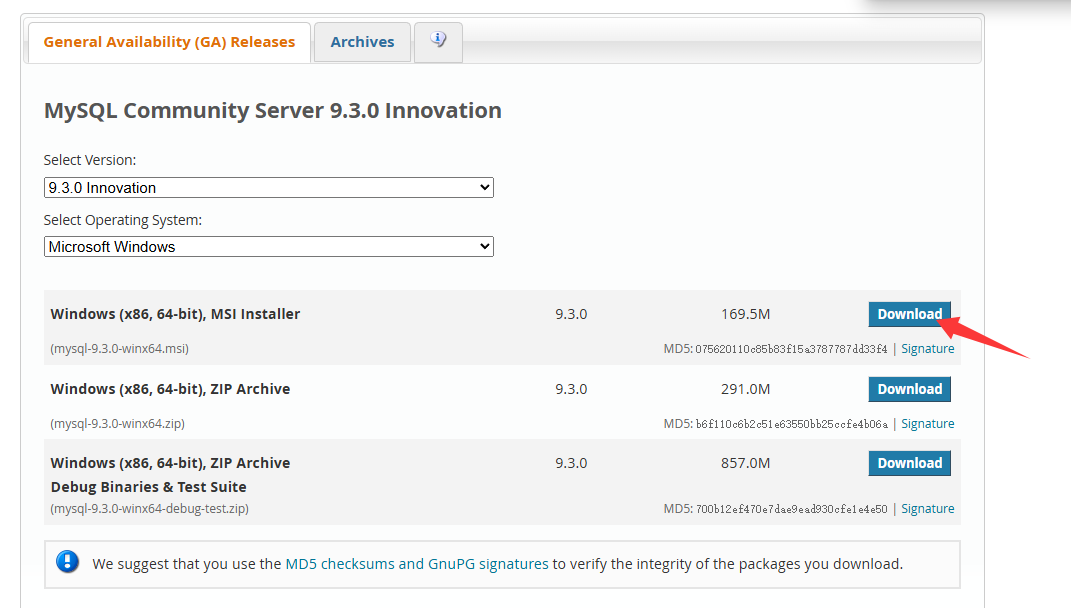Open Signature link for mysql-9.3.0-winx64.msi
The image size is (1071, 608).
tap(927, 349)
